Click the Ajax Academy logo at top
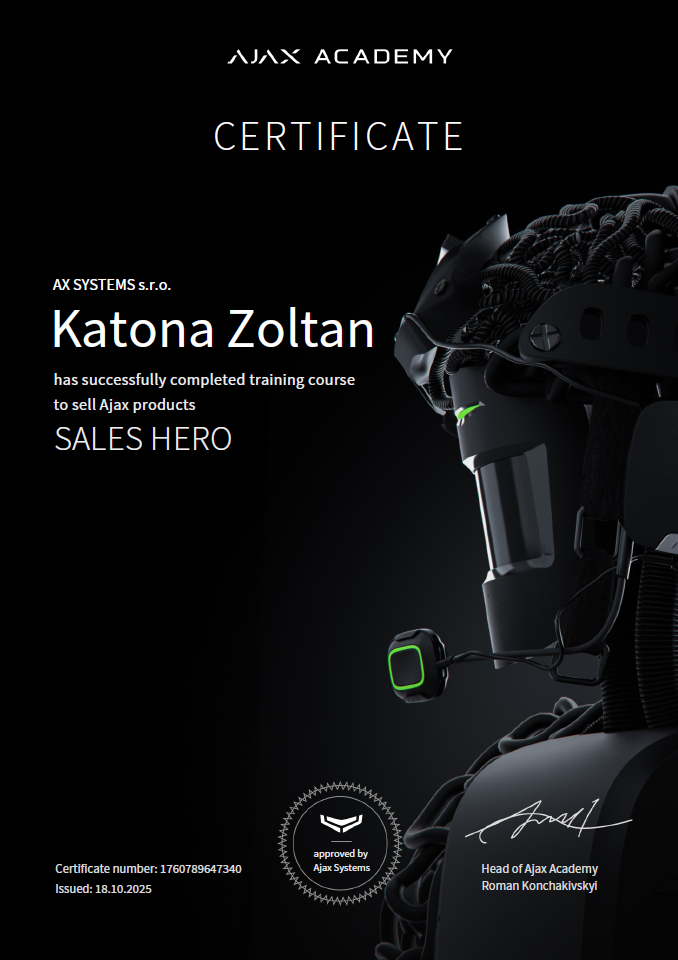 point(340,57)
